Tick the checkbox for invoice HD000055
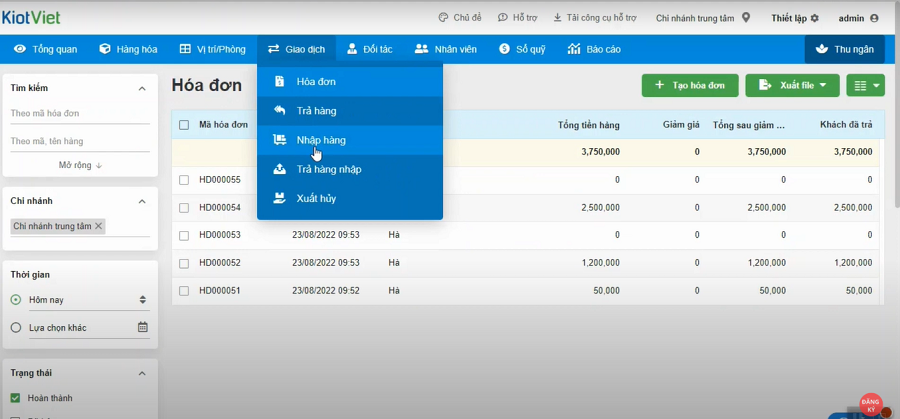The width and height of the screenshot is (900, 419). [x=184, y=180]
